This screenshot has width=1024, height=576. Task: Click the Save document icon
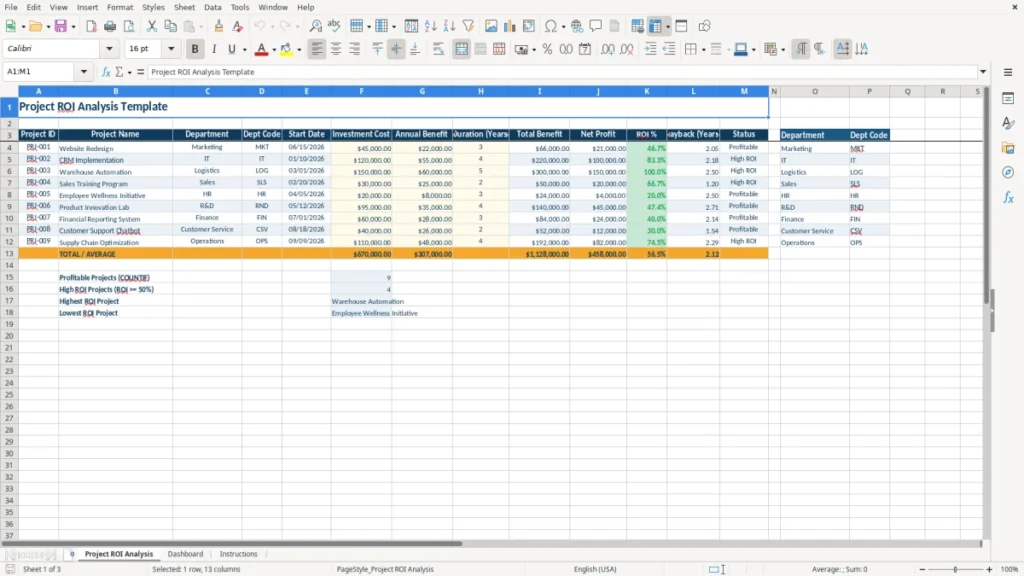[x=61, y=26]
